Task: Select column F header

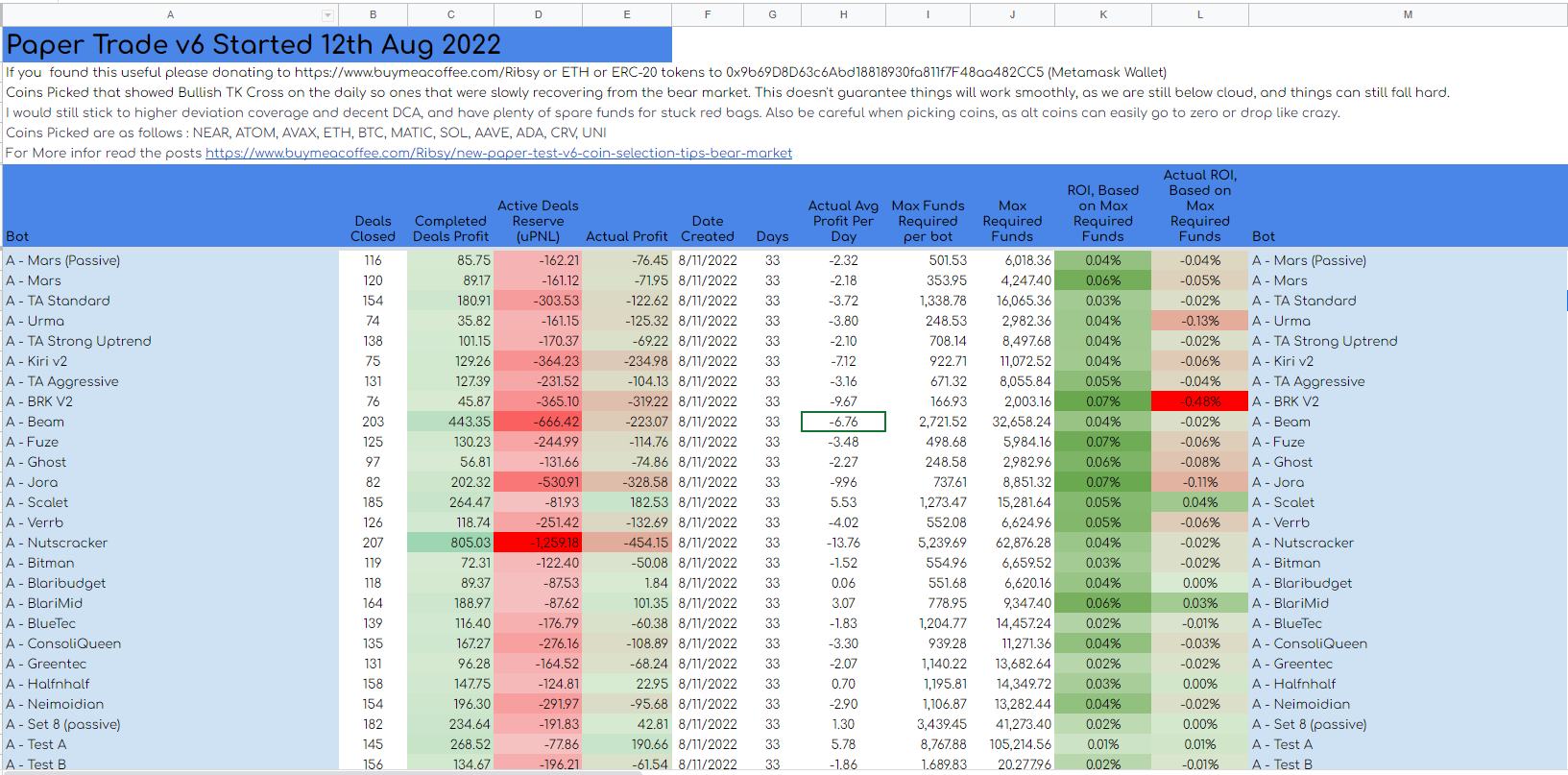Action: pyautogui.click(x=708, y=14)
